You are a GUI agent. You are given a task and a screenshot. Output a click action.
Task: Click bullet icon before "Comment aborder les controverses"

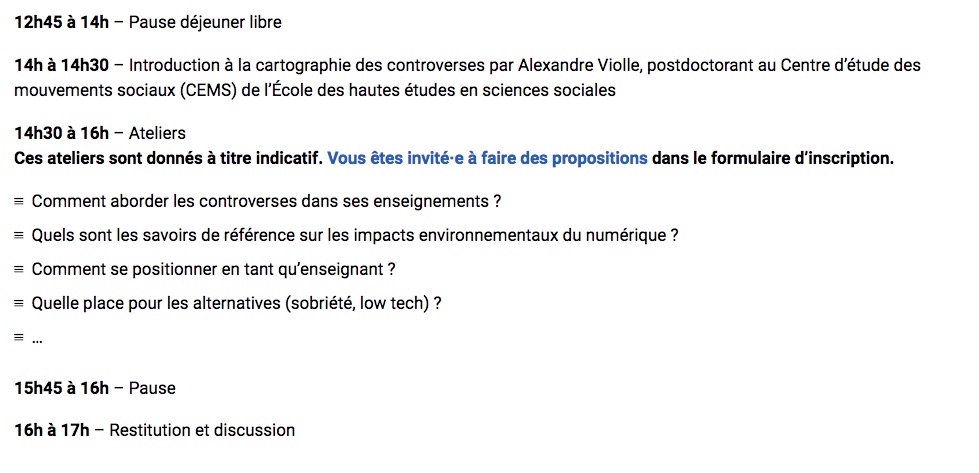click(x=19, y=202)
